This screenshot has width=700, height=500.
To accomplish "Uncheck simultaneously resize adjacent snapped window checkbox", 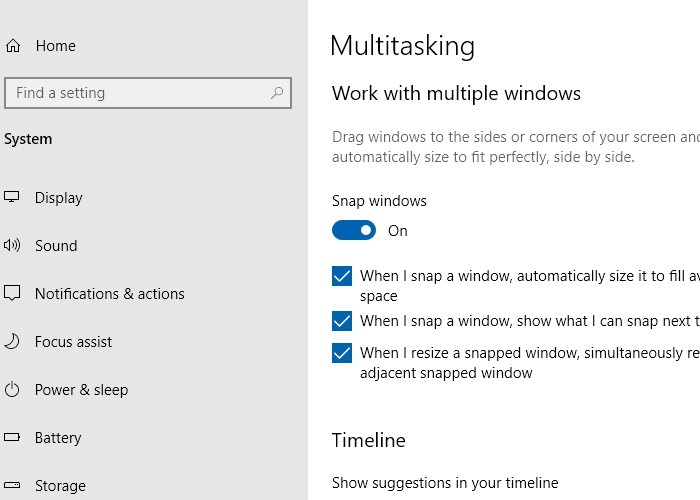I will point(342,353).
